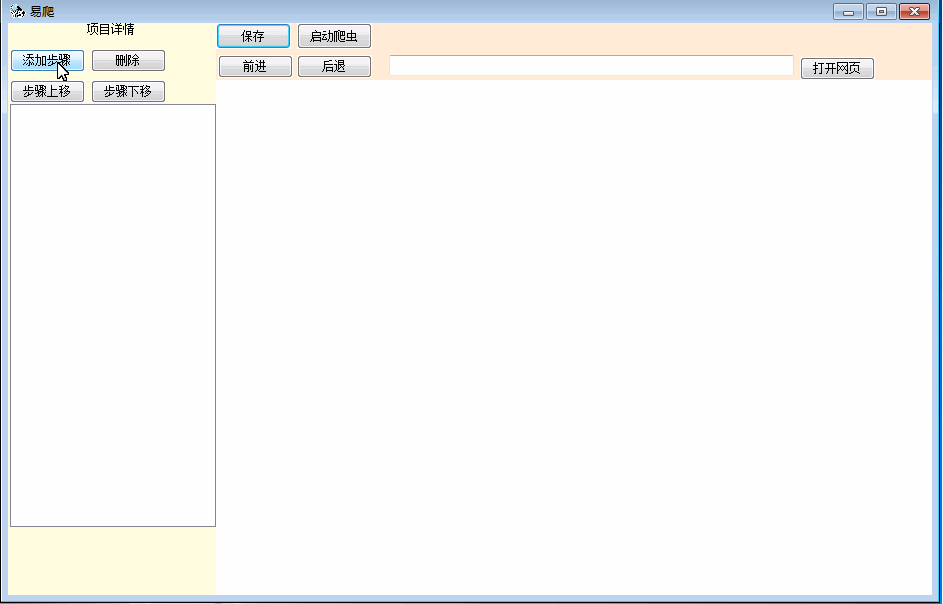Screen dimensions: 943x604
Task: Move step up with 步骤上移
Action: pyautogui.click(x=48, y=91)
